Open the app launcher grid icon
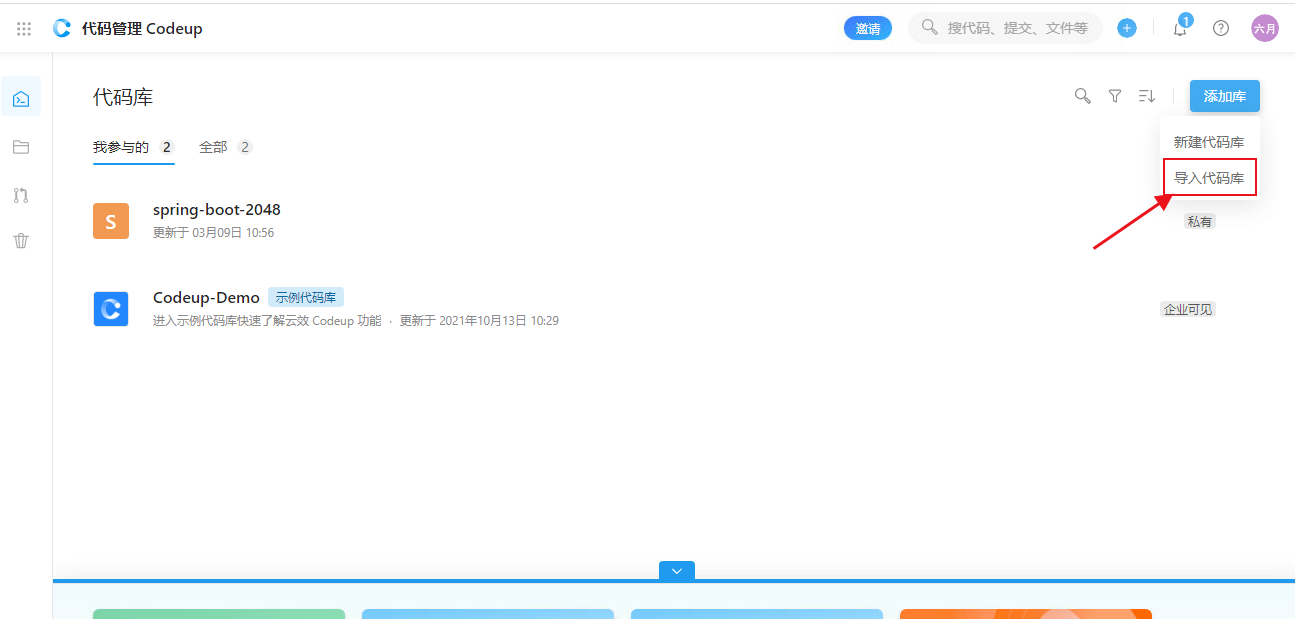Screen dimensions: 1295x619 (x=24, y=29)
